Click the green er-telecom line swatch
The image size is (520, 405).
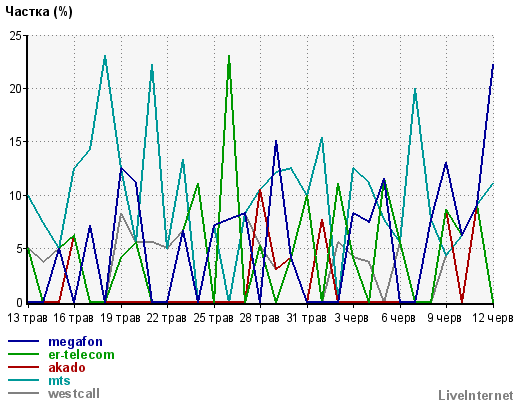(23, 354)
